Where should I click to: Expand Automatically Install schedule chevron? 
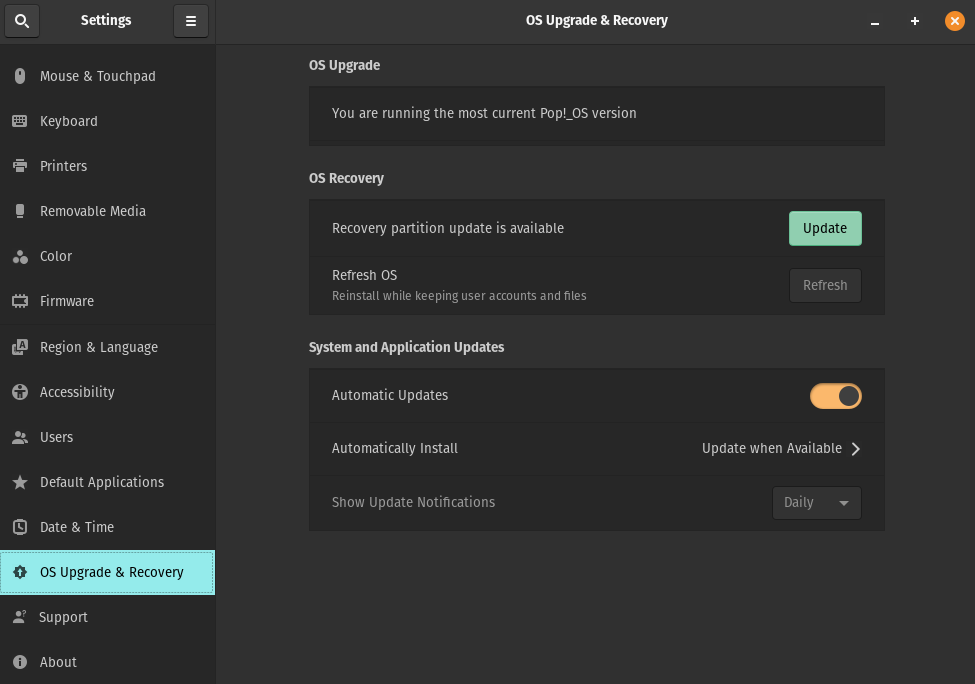click(x=855, y=449)
